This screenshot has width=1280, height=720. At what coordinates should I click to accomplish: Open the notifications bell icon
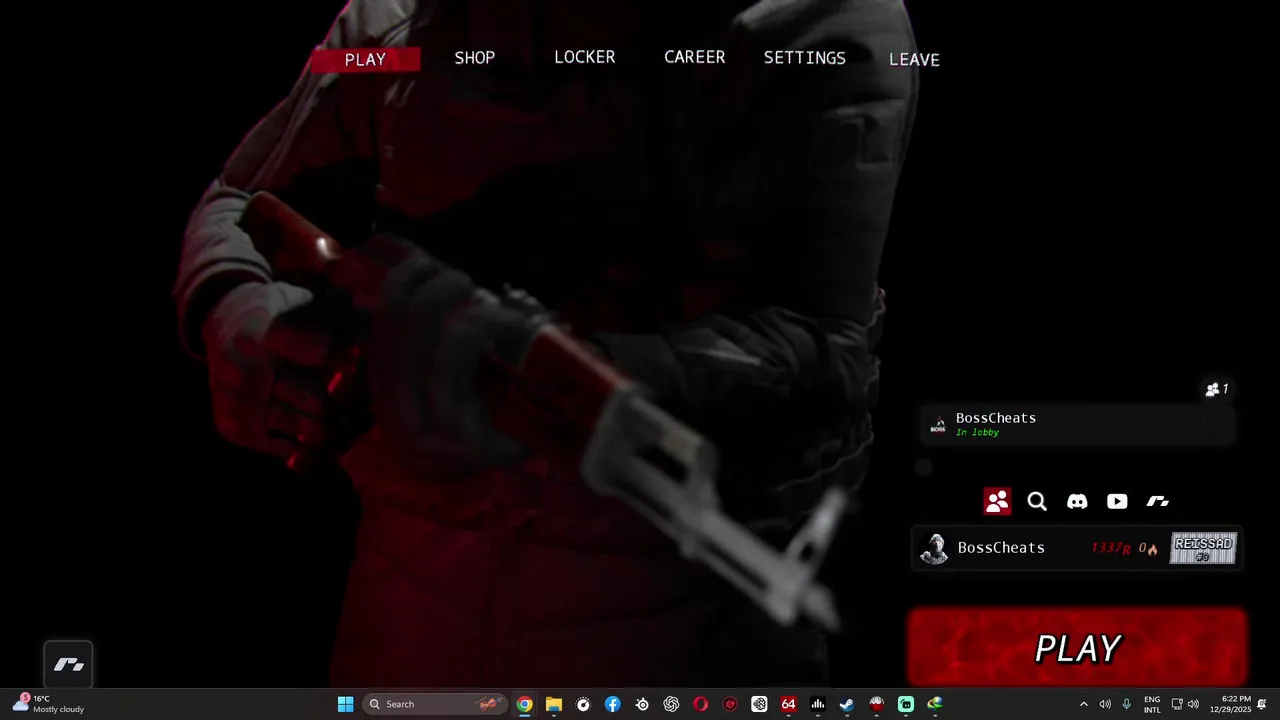click(1262, 704)
